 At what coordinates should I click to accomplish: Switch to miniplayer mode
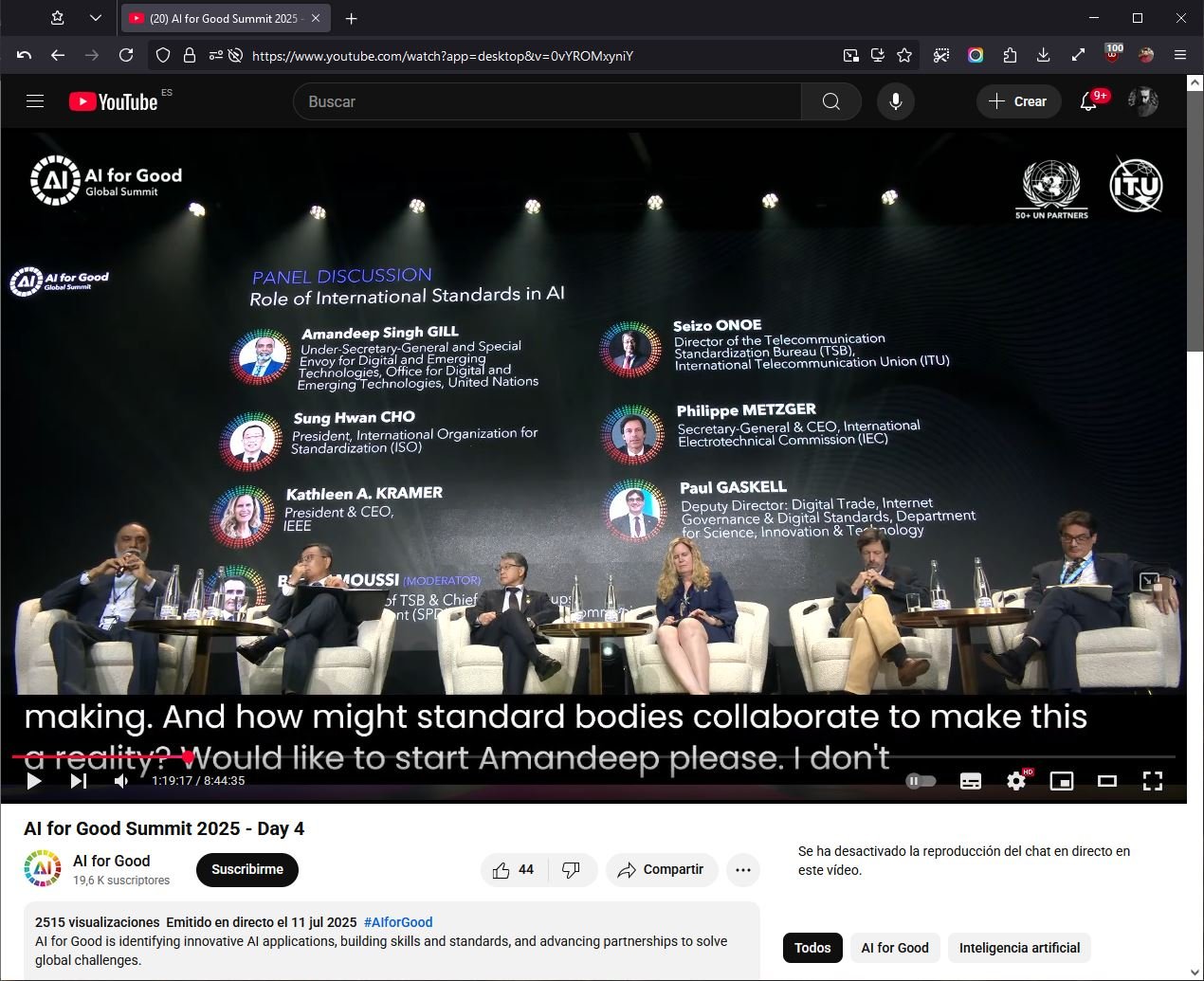(1062, 781)
